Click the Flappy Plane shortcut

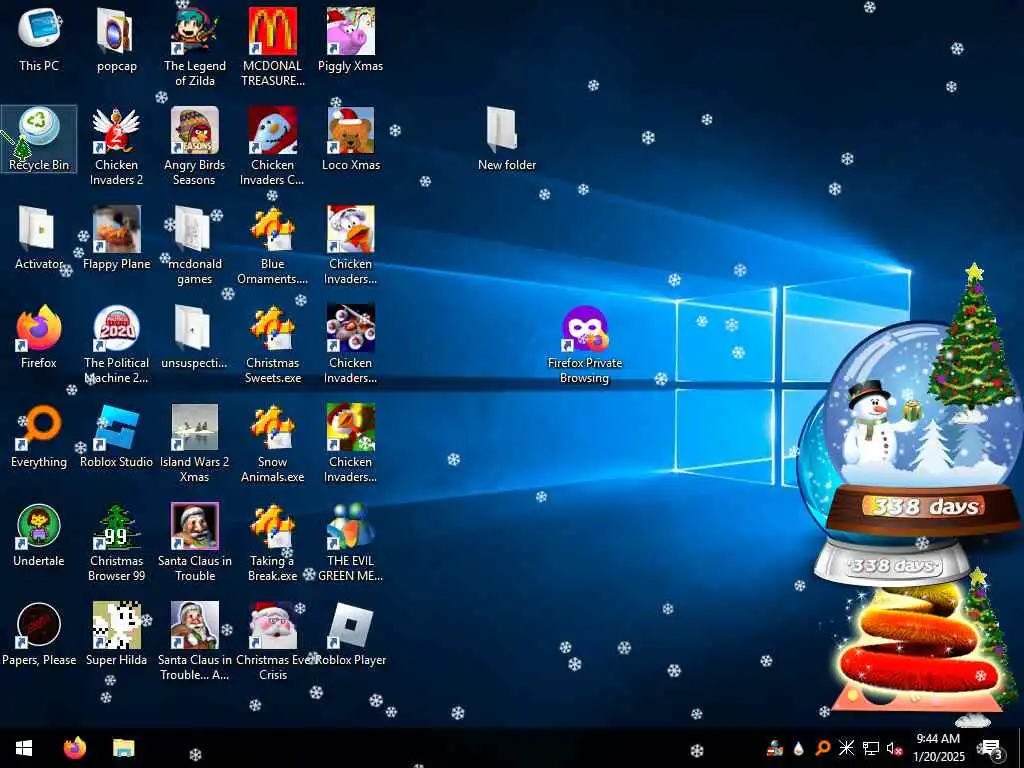(x=116, y=238)
